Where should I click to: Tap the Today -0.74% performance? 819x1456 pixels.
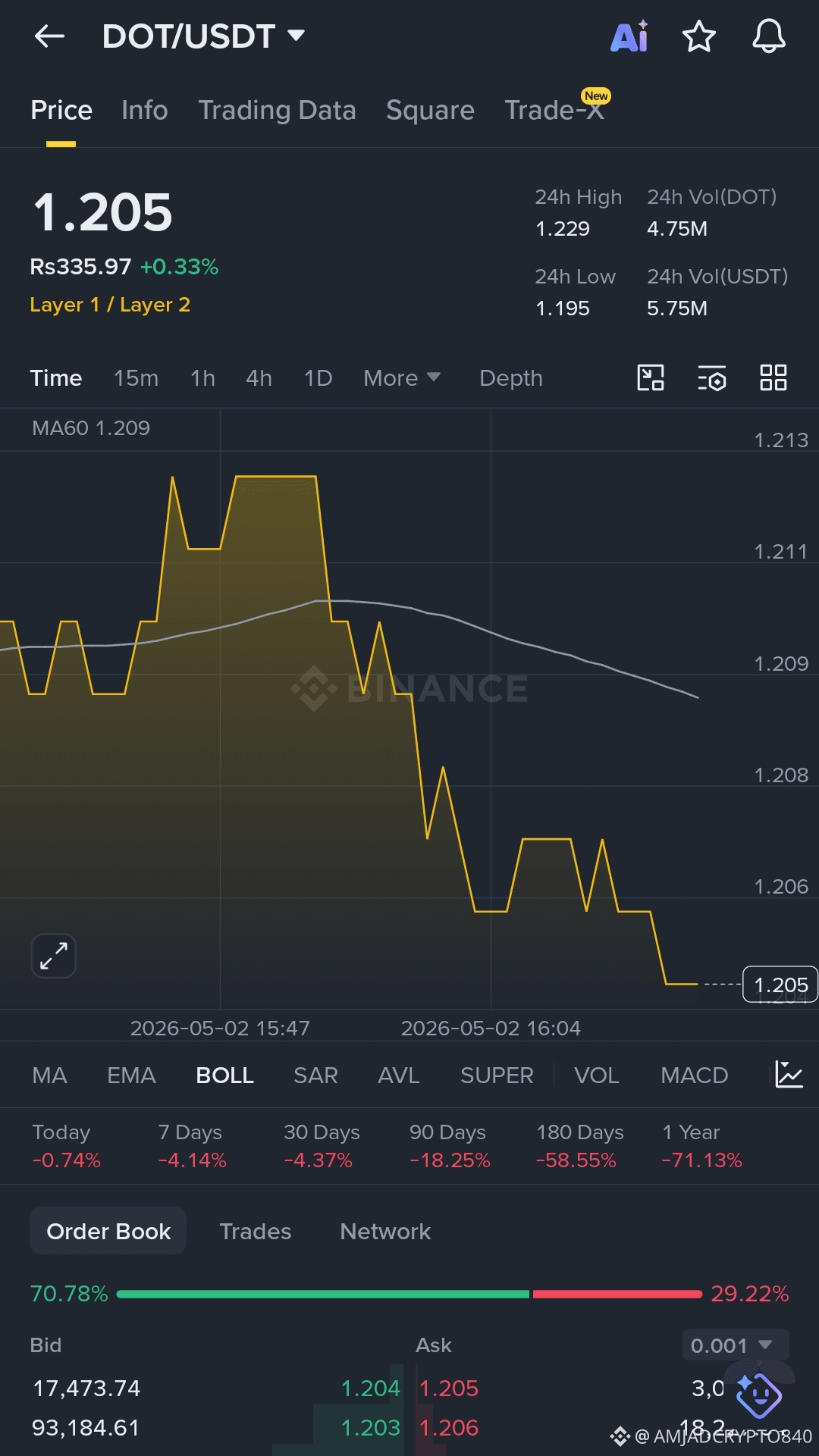[66, 1146]
